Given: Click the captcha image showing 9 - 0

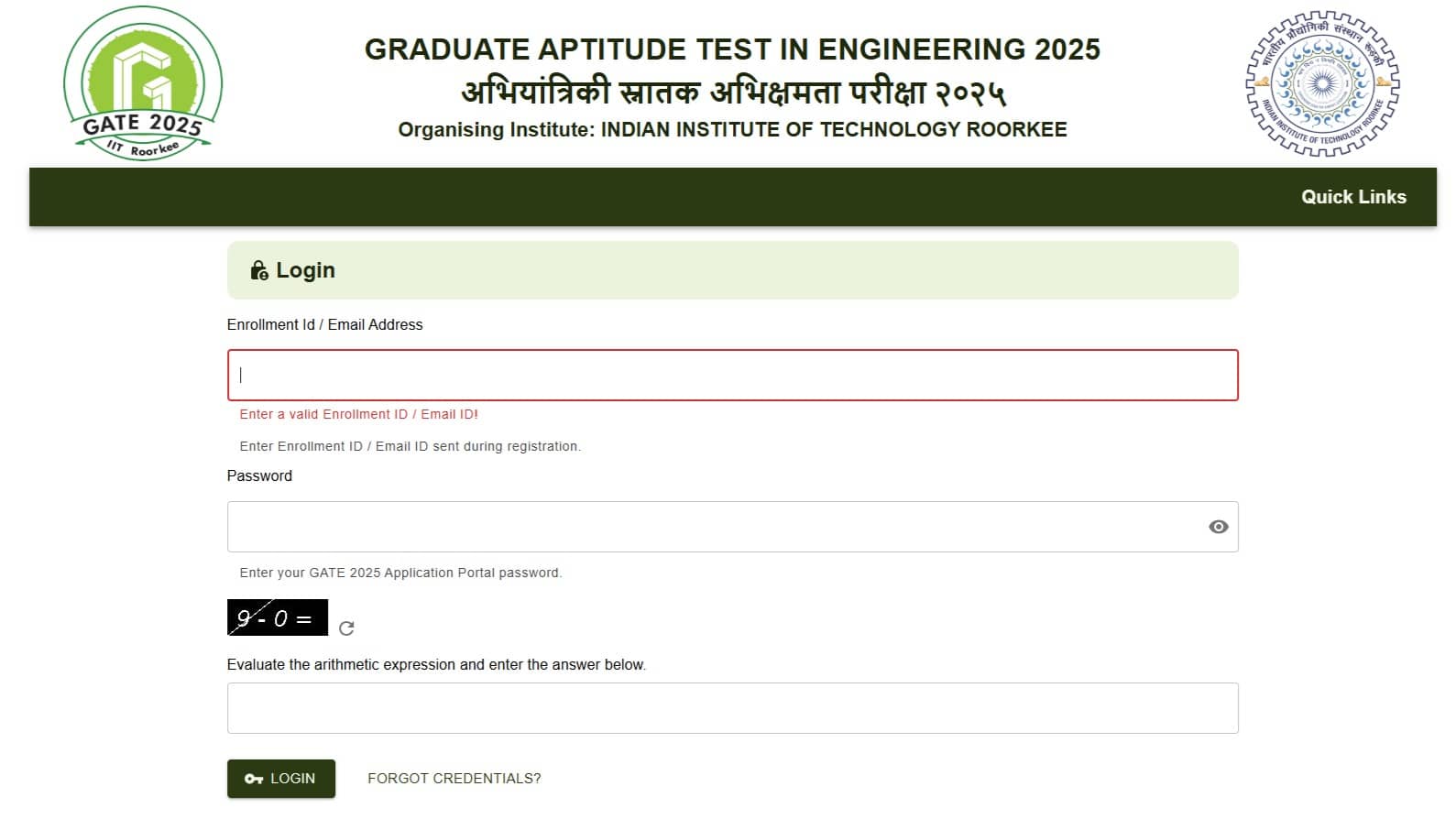Looking at the screenshot, I should pos(277,619).
